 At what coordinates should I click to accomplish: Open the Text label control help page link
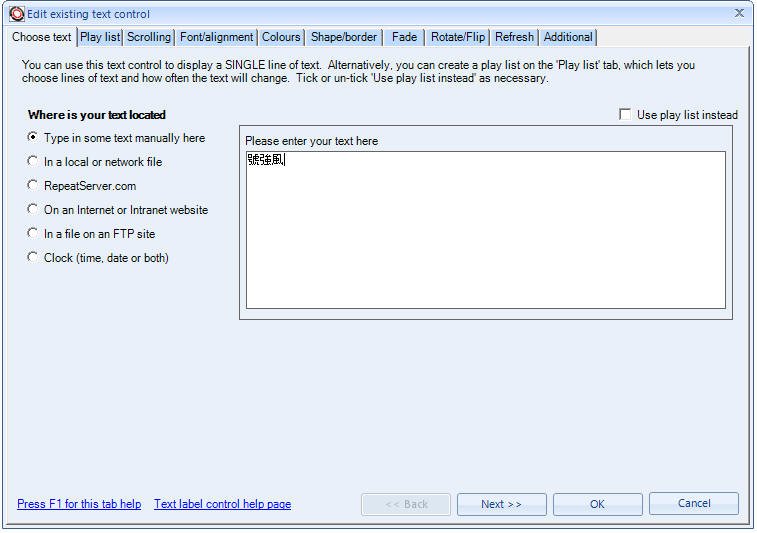coord(223,504)
